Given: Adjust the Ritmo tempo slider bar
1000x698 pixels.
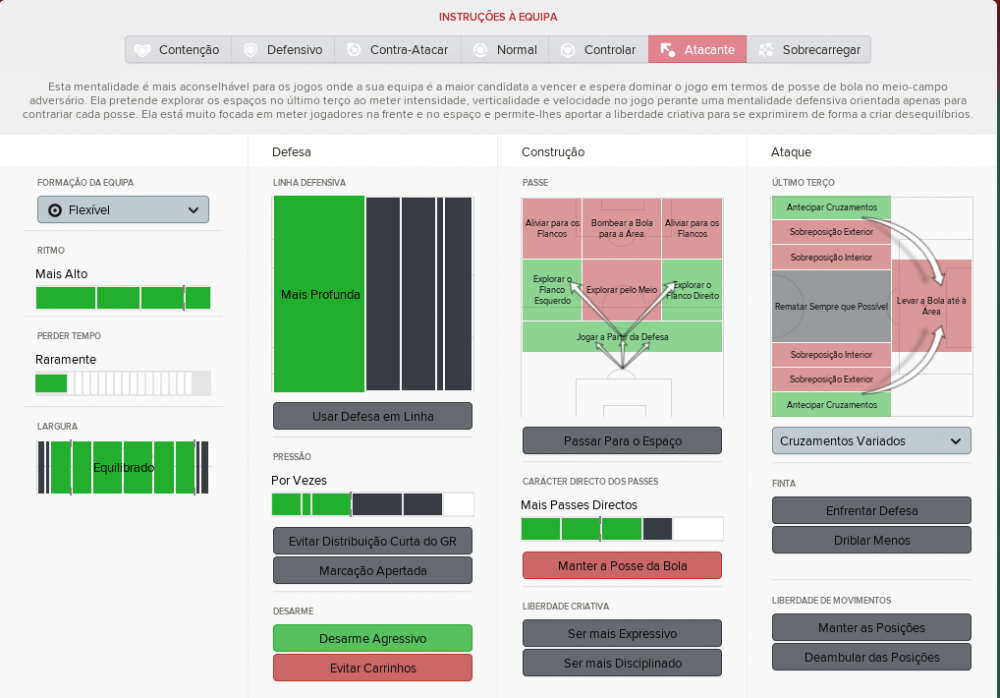Looking at the screenshot, I should 123,298.
